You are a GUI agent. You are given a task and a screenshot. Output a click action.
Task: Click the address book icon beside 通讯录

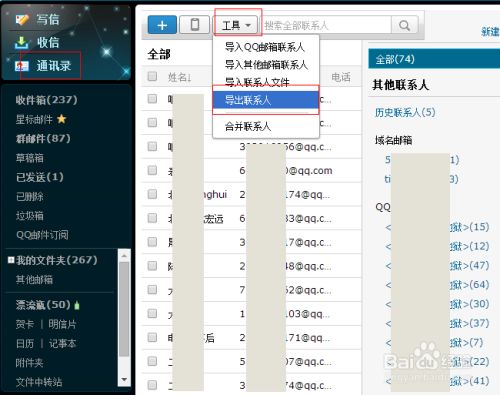point(22,66)
